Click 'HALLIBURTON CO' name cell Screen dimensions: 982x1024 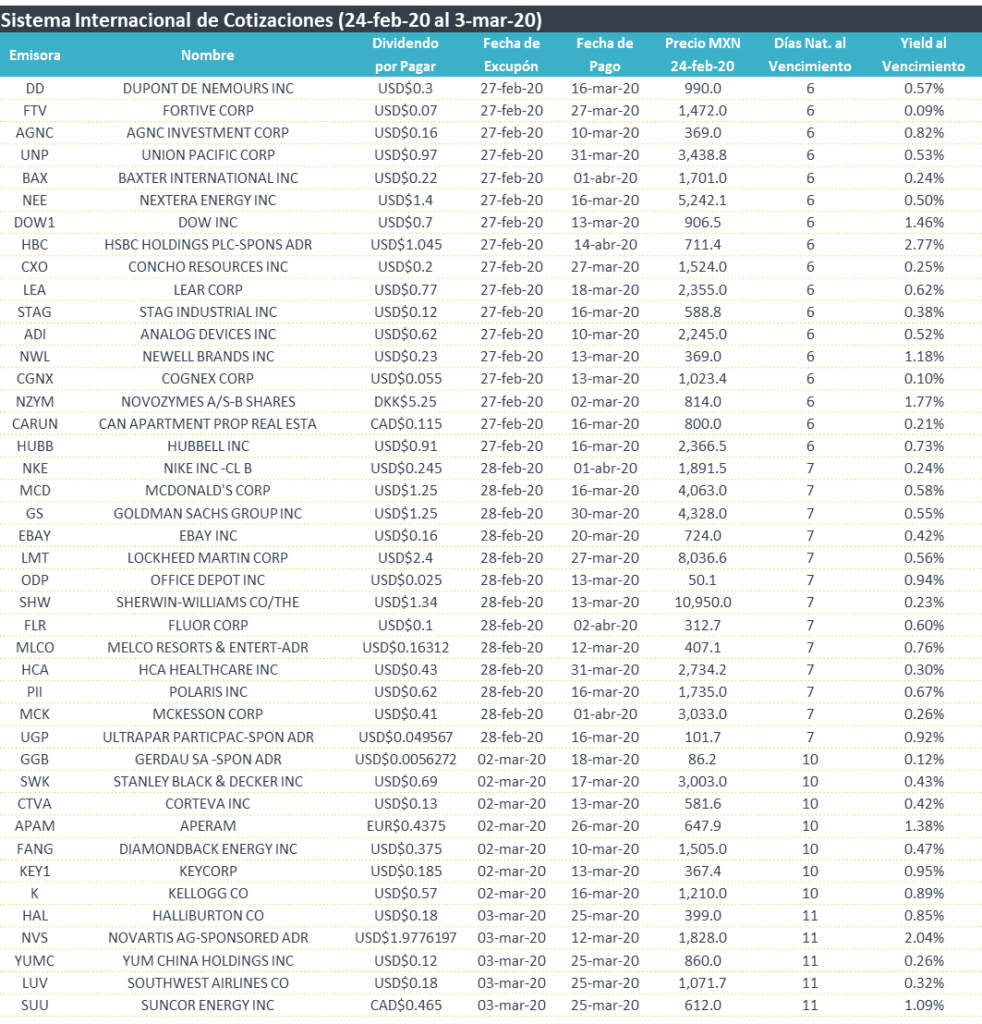pos(208,916)
